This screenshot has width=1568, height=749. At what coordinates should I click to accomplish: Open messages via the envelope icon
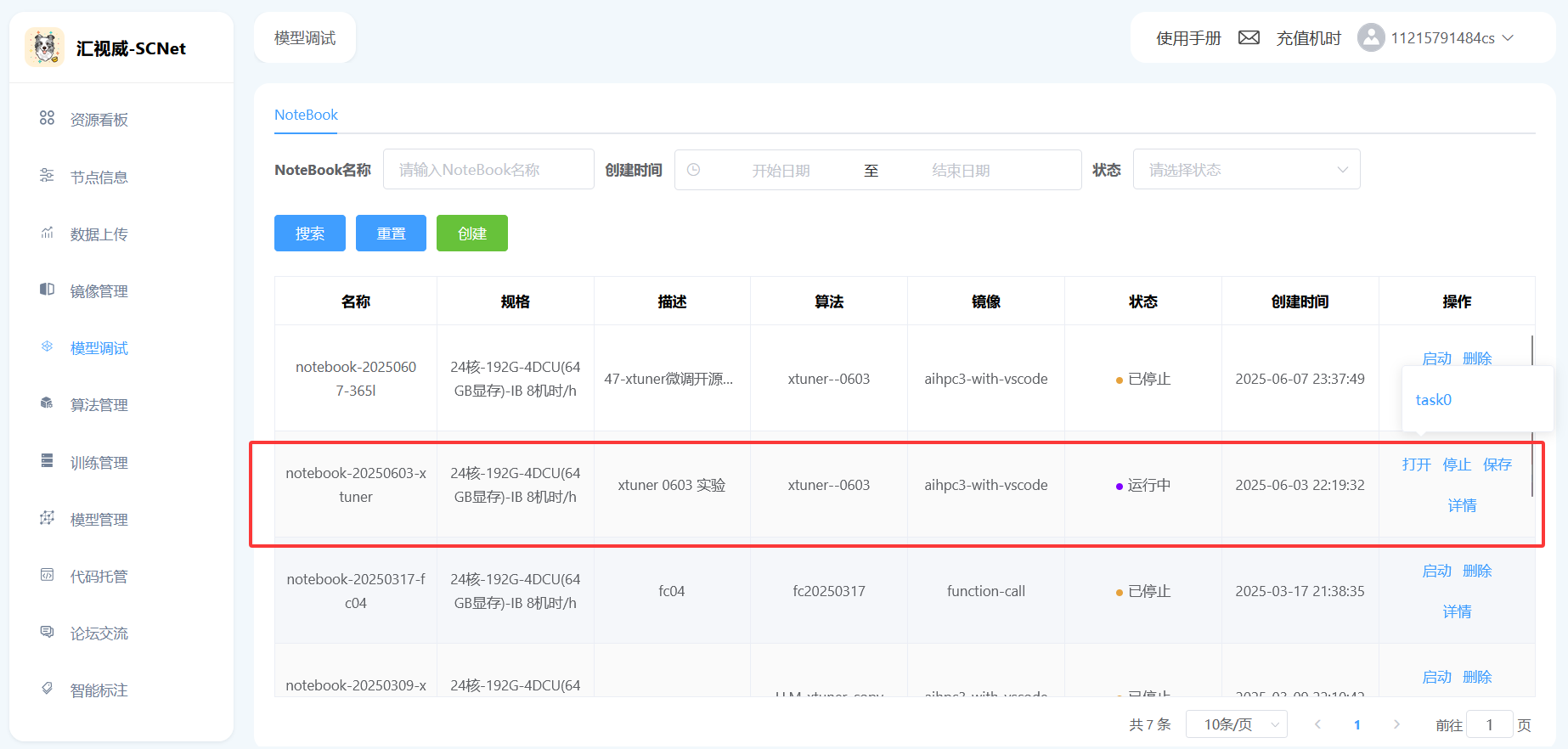(x=1249, y=38)
